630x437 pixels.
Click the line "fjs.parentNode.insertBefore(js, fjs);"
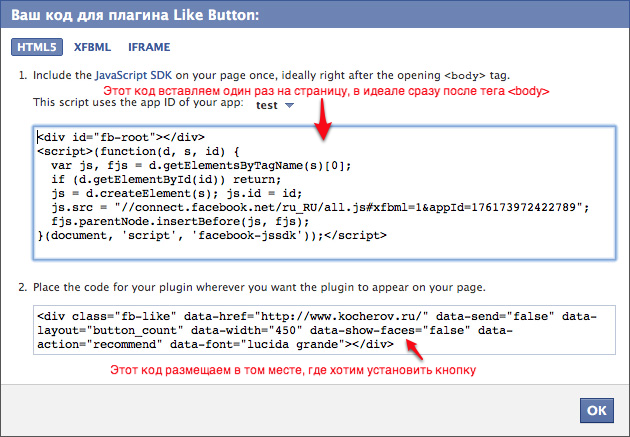(x=180, y=221)
